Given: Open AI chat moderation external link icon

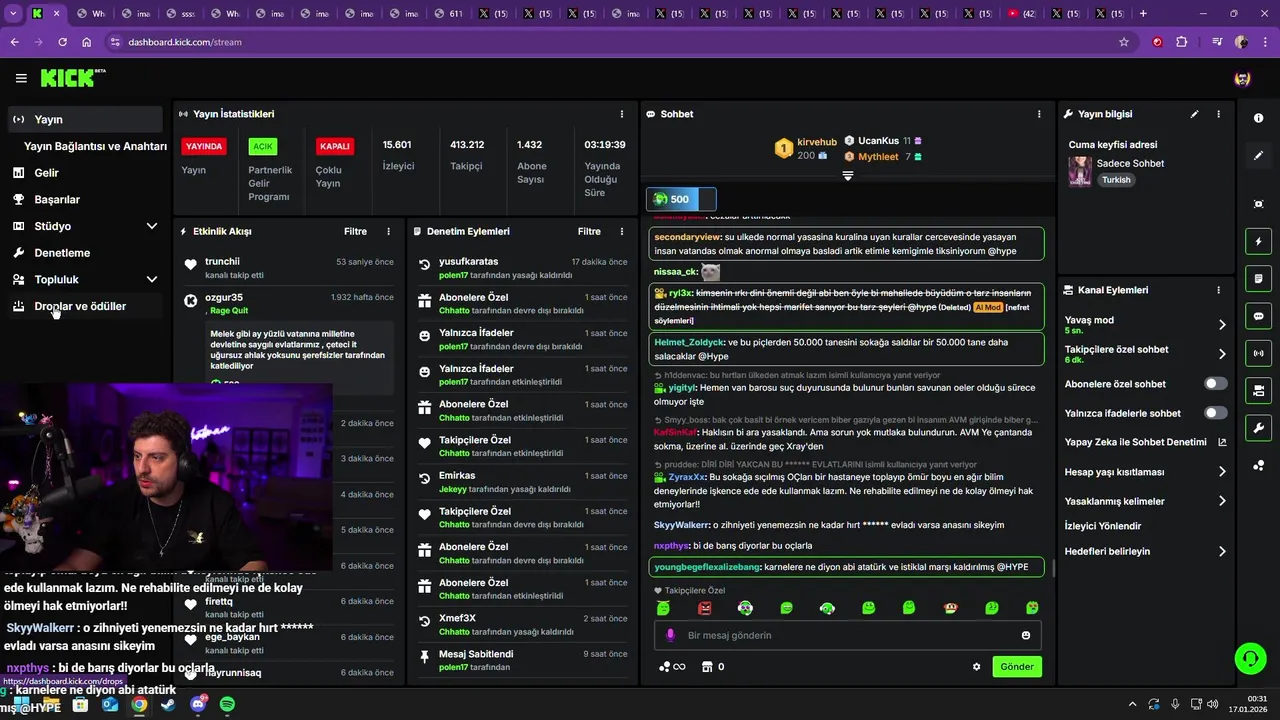Looking at the screenshot, I should click(1222, 442).
